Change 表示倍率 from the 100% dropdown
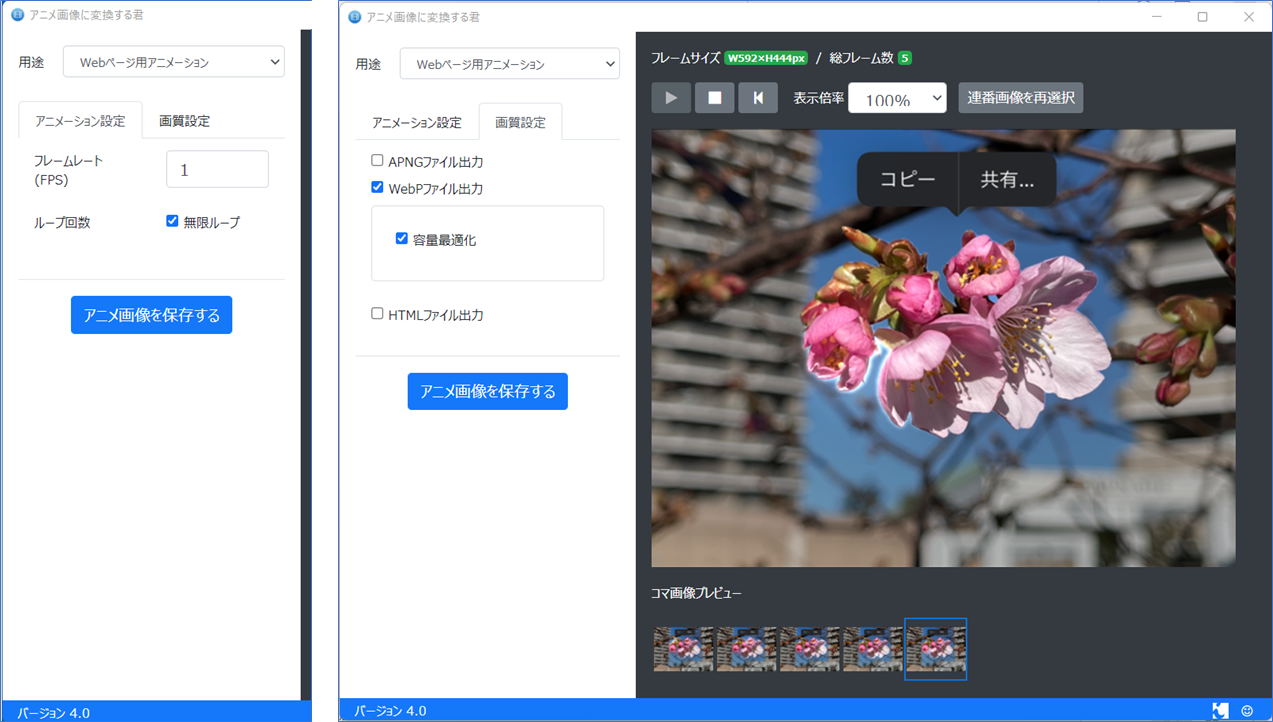Image resolution: width=1273 pixels, height=722 pixels. pyautogui.click(x=896, y=97)
